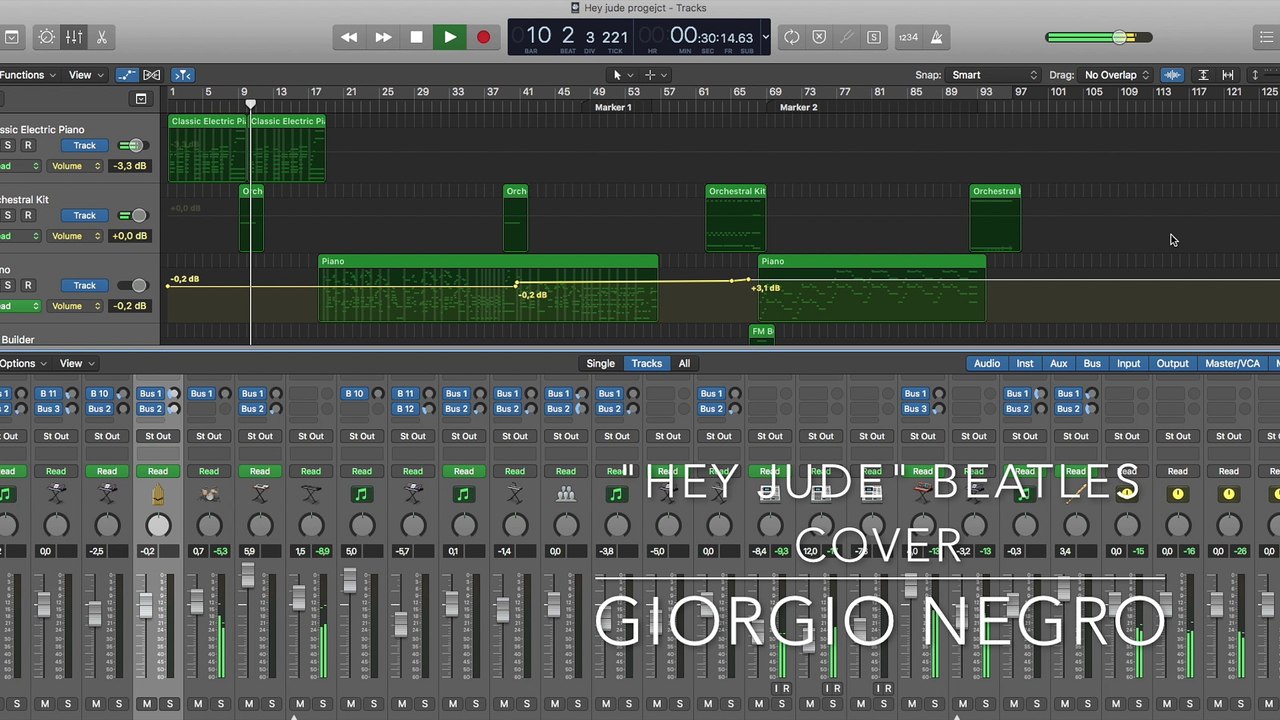Open the Editors with the scissors icon
The image size is (1280, 720).
point(101,37)
